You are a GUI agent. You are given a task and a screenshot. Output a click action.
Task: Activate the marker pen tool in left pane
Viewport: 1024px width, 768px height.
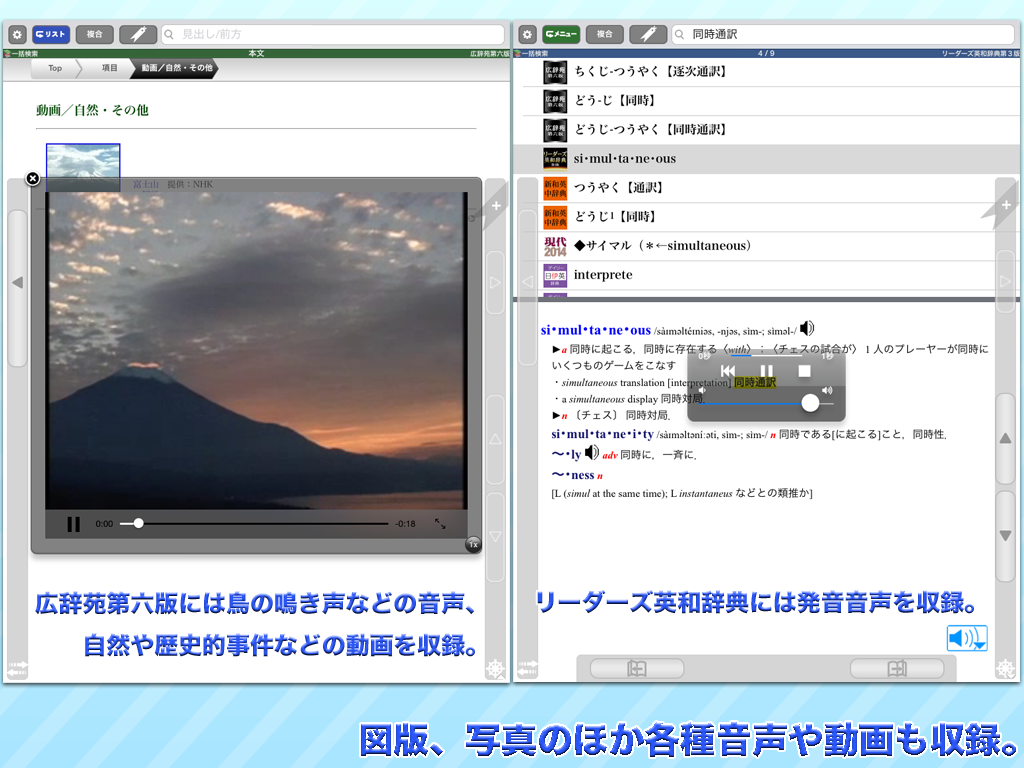pyautogui.click(x=138, y=34)
